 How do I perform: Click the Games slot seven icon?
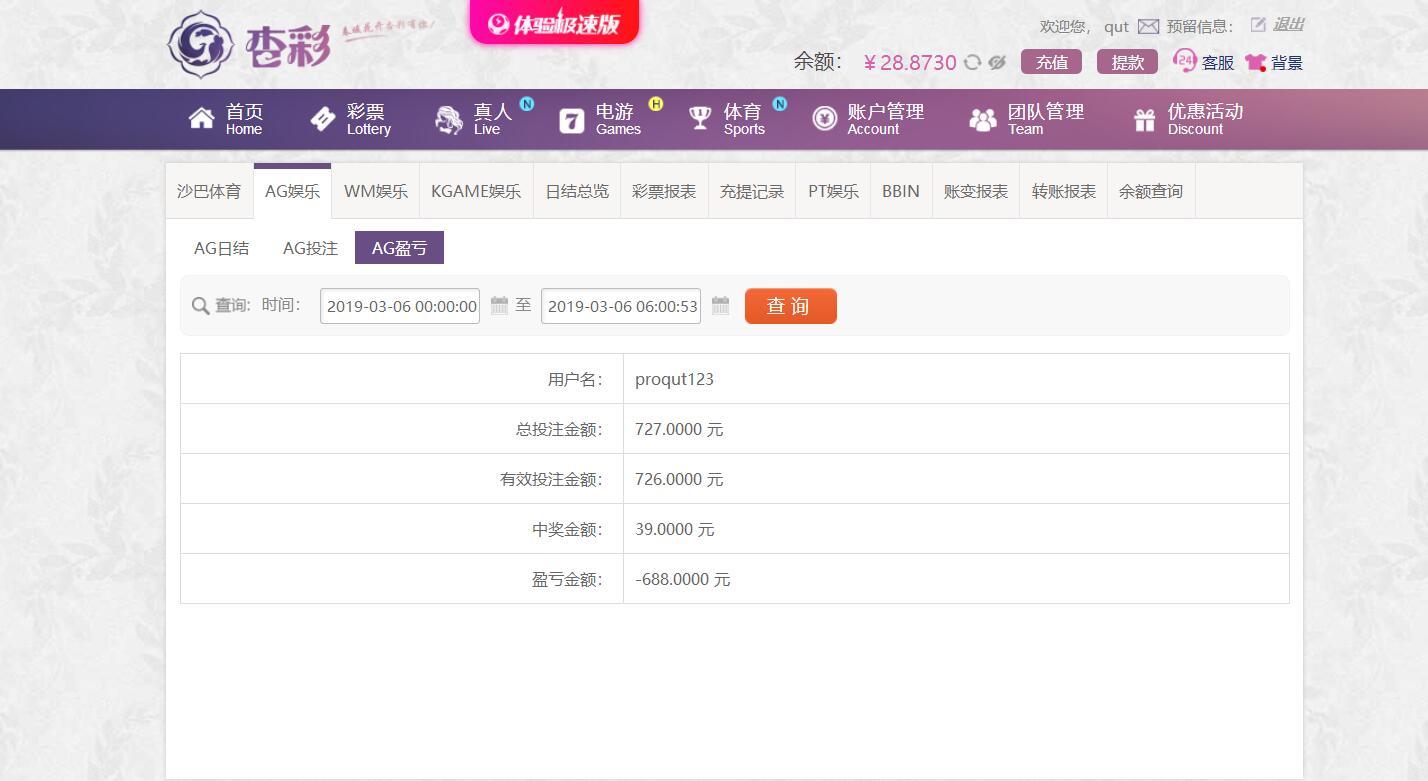click(571, 120)
